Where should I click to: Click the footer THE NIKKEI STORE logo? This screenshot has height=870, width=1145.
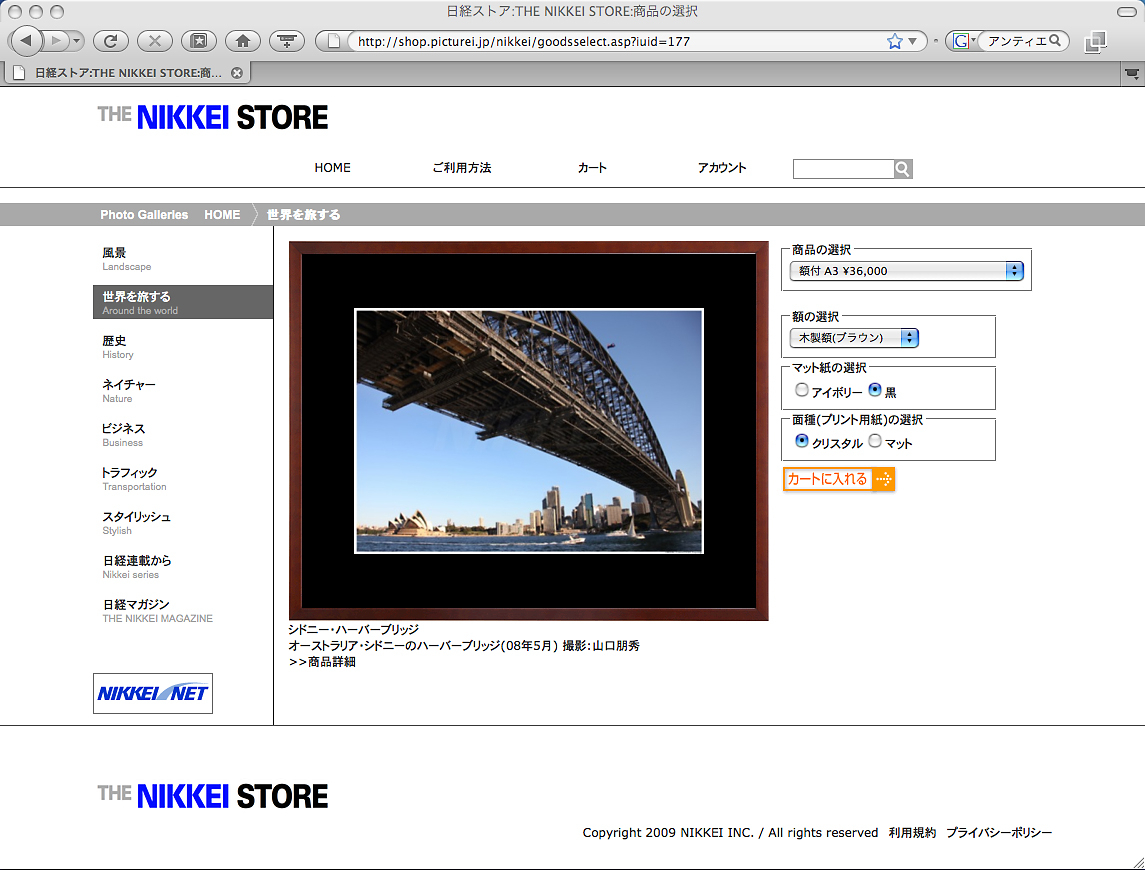point(212,795)
